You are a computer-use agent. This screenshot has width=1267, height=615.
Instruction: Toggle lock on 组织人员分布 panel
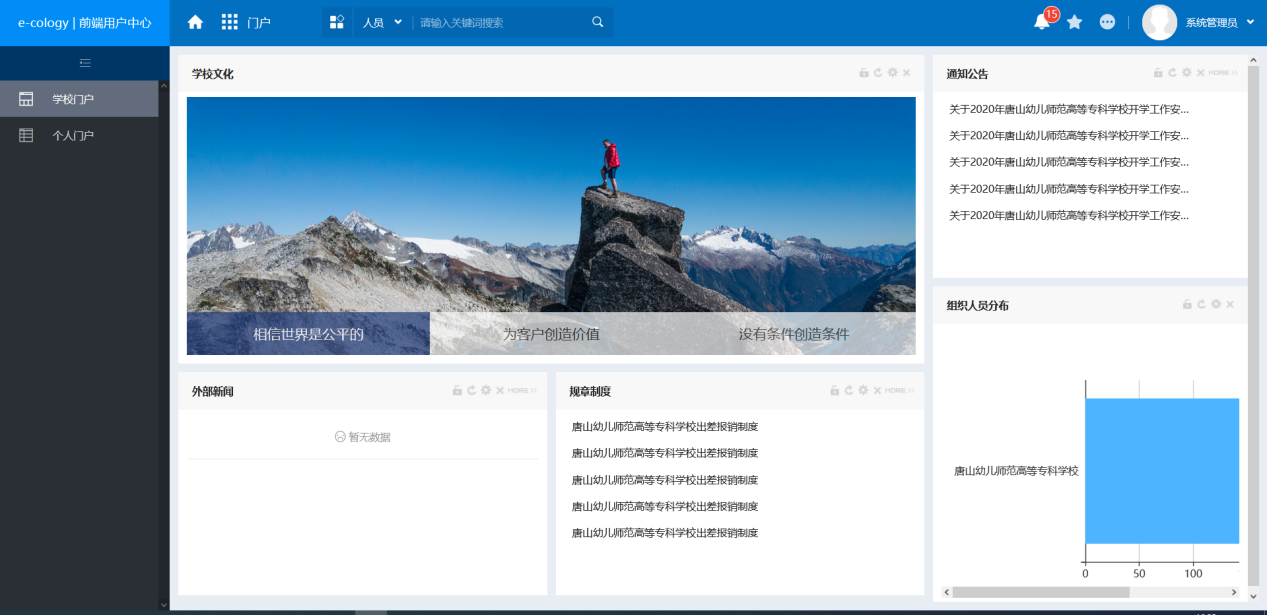tap(1188, 305)
